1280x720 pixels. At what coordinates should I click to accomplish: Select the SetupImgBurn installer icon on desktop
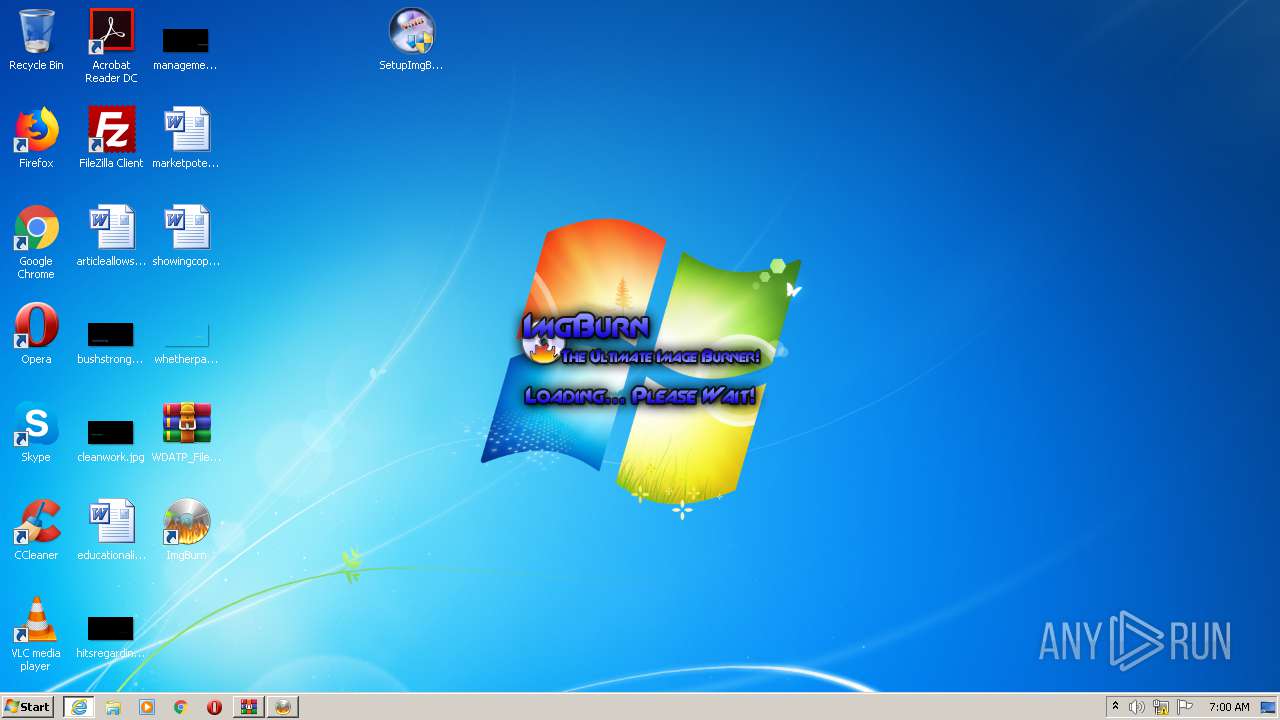tap(411, 40)
